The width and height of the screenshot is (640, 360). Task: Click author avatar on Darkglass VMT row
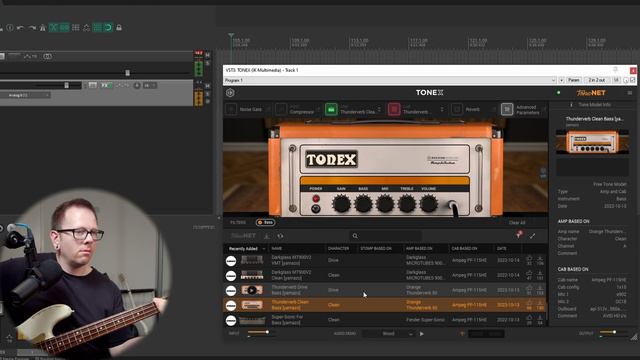coord(231,261)
